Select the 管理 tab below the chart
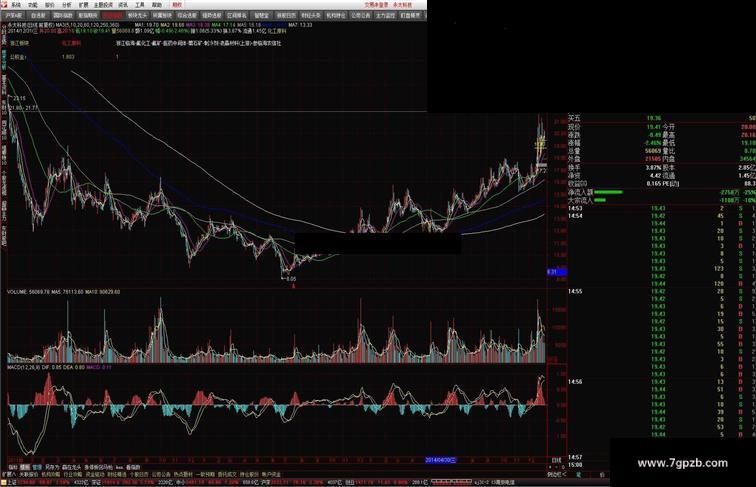 click(37, 467)
